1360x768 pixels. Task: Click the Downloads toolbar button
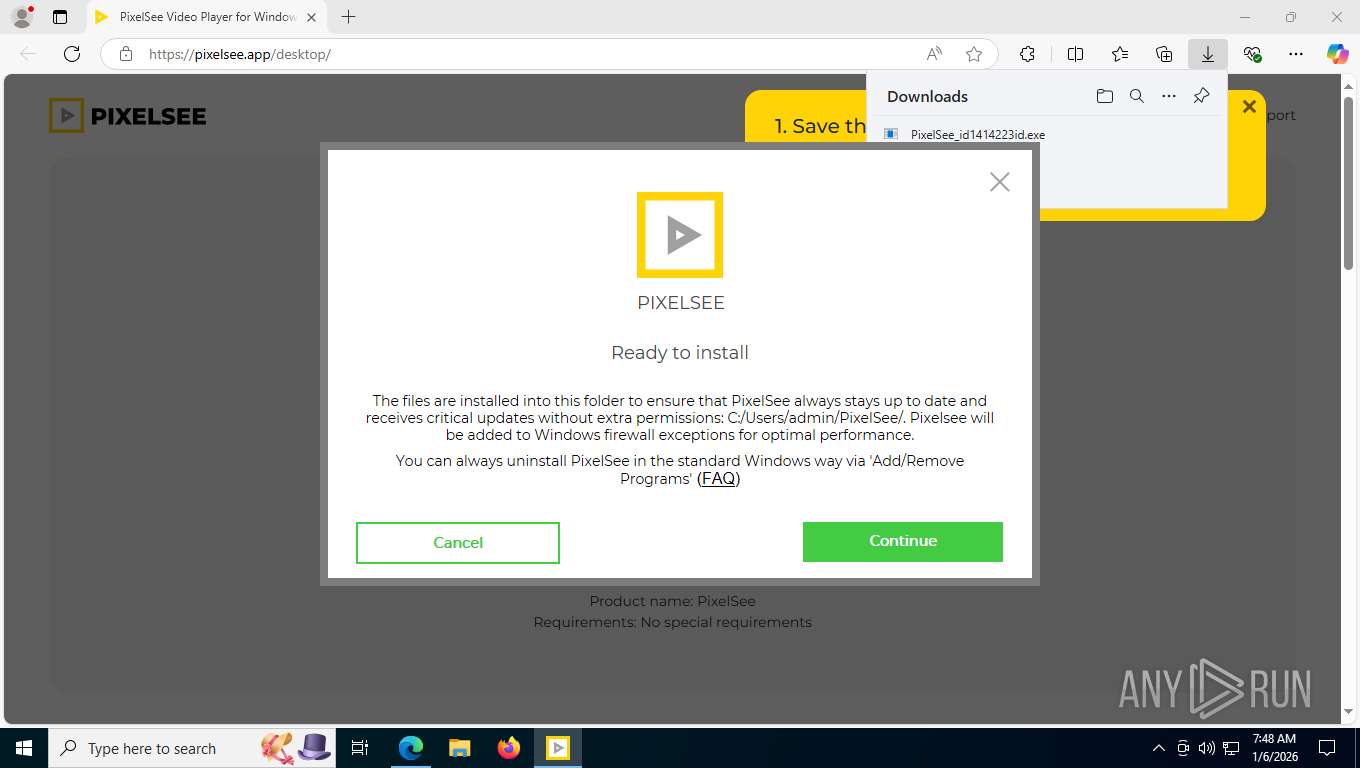click(x=1208, y=54)
